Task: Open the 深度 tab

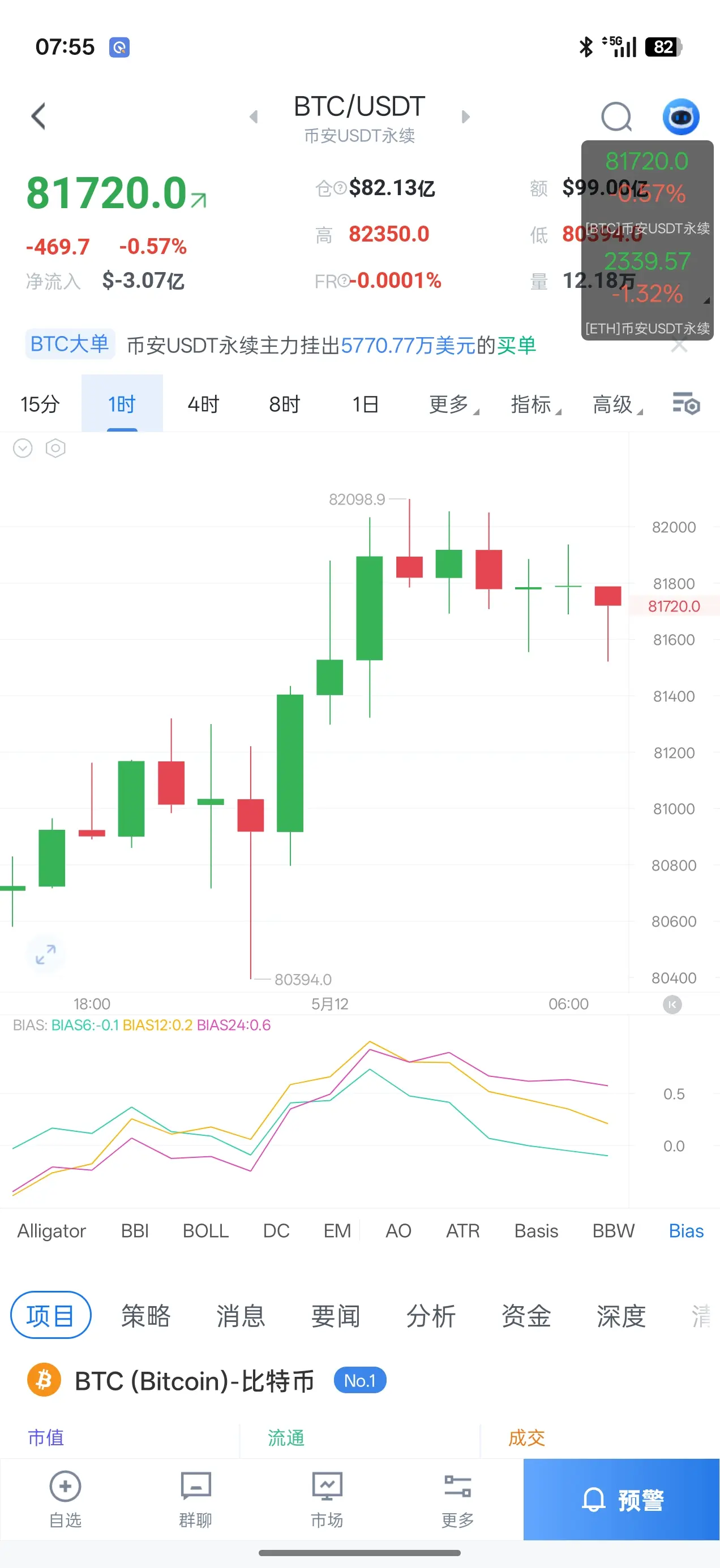Action: [x=621, y=1315]
